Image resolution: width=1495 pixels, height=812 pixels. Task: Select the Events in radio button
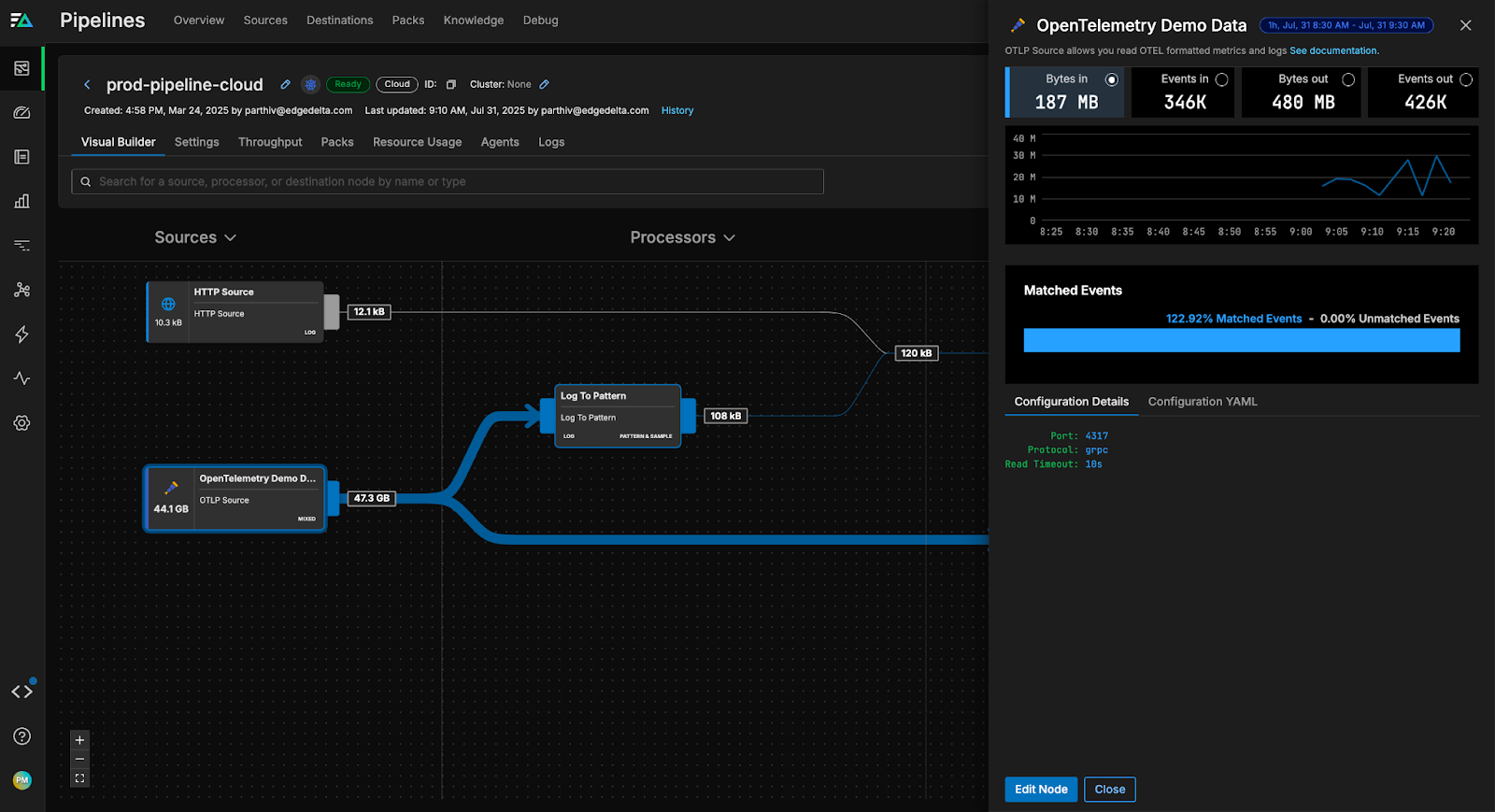[1221, 79]
